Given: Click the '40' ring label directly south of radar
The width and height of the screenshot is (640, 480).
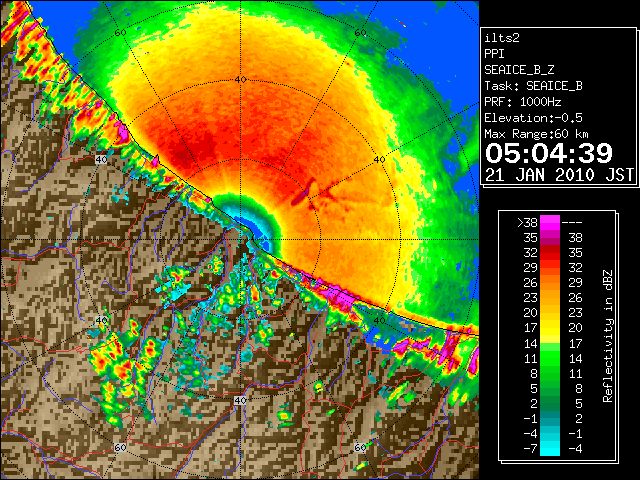Looking at the screenshot, I should (x=240, y=400).
